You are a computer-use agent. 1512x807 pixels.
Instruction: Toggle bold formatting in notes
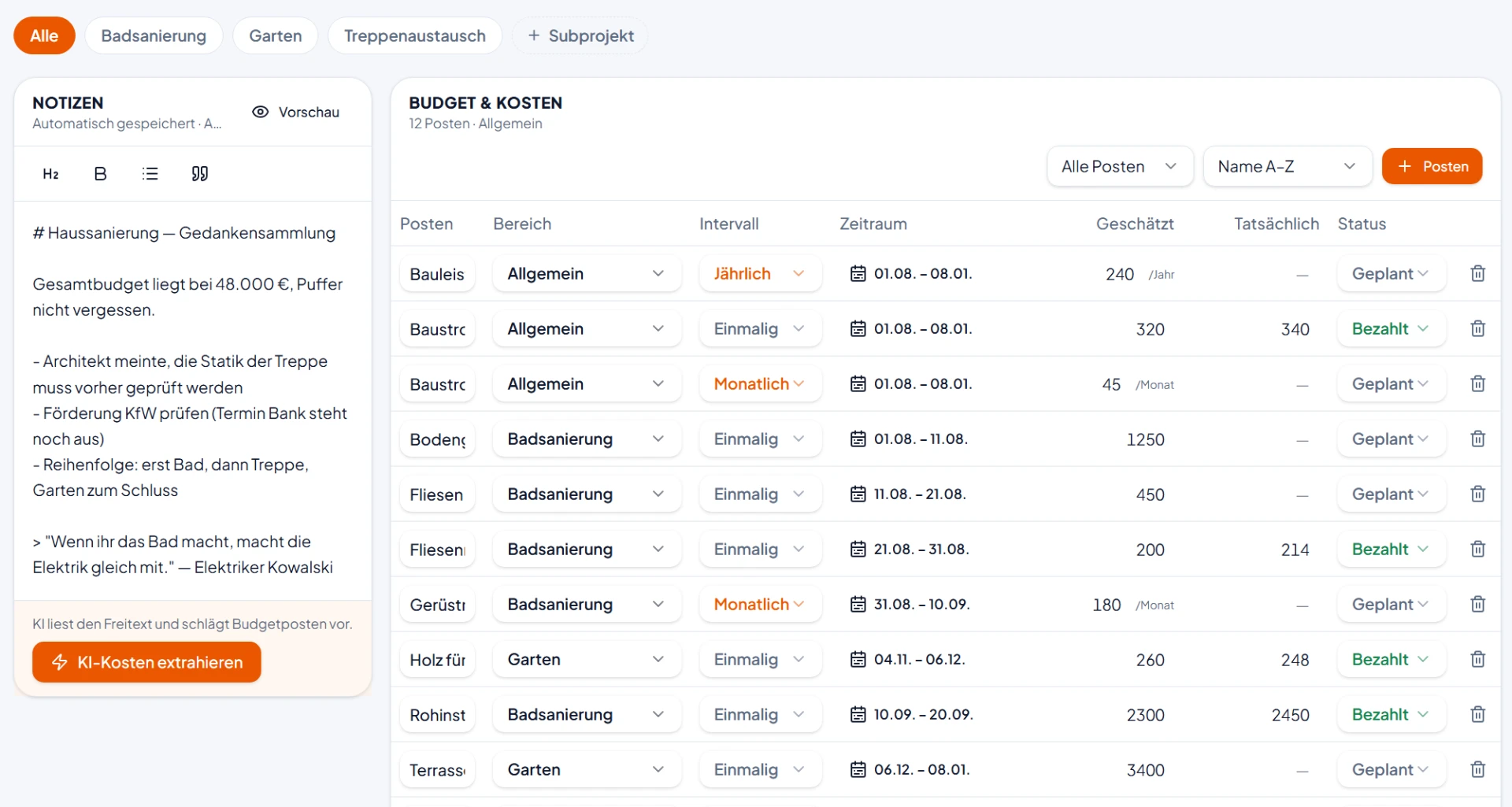tap(100, 174)
